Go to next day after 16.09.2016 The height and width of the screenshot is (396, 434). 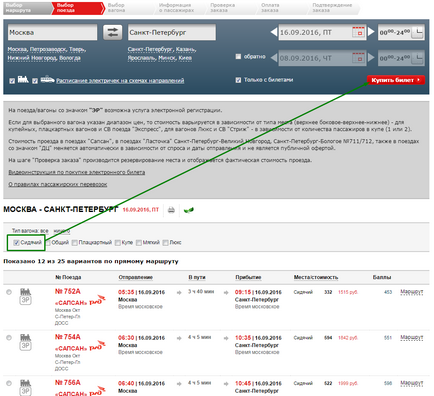click(371, 32)
